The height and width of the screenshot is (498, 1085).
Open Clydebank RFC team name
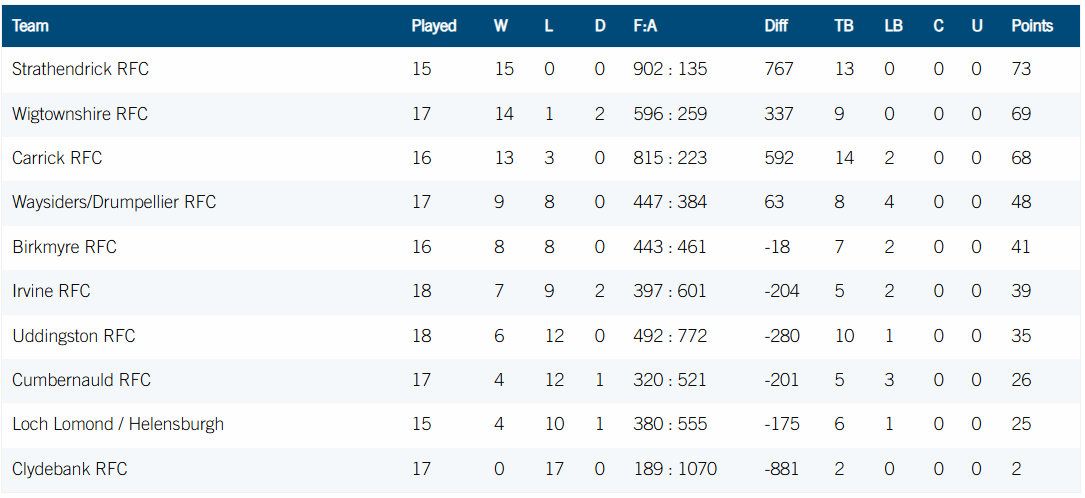(70, 469)
